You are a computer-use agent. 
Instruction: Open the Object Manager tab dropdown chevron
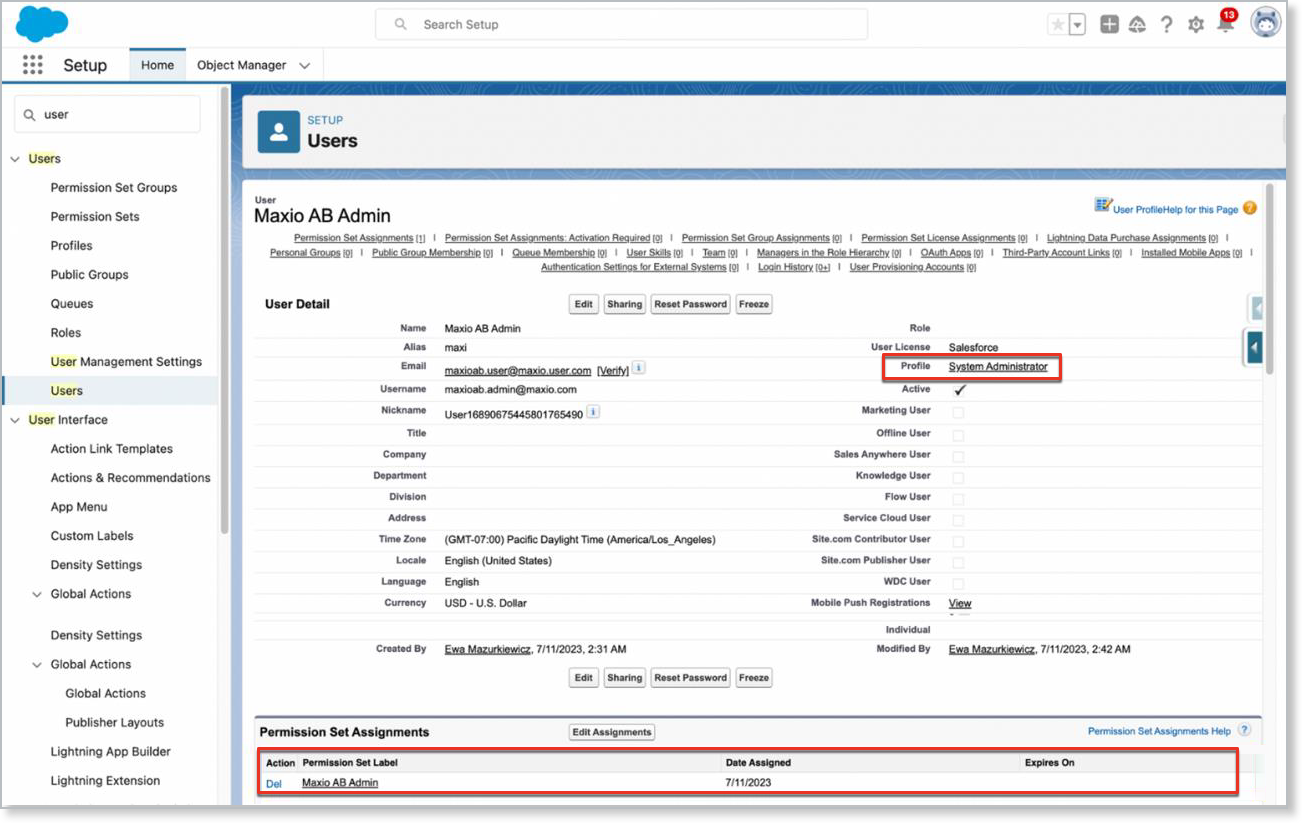[304, 66]
